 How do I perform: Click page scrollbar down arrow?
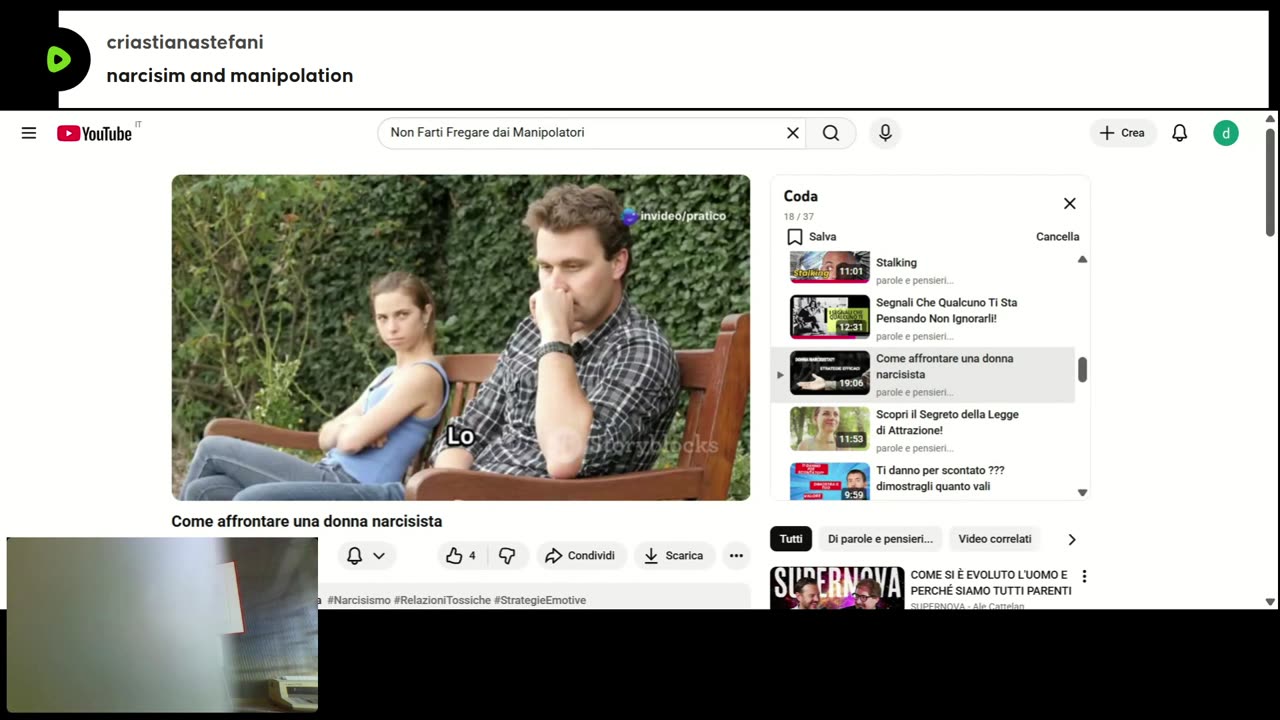pyautogui.click(x=1270, y=602)
